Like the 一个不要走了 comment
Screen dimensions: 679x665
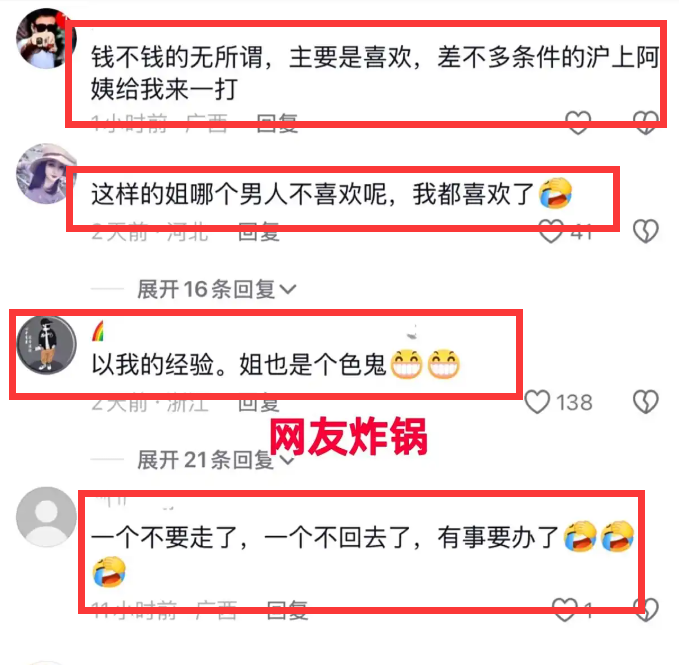(565, 610)
